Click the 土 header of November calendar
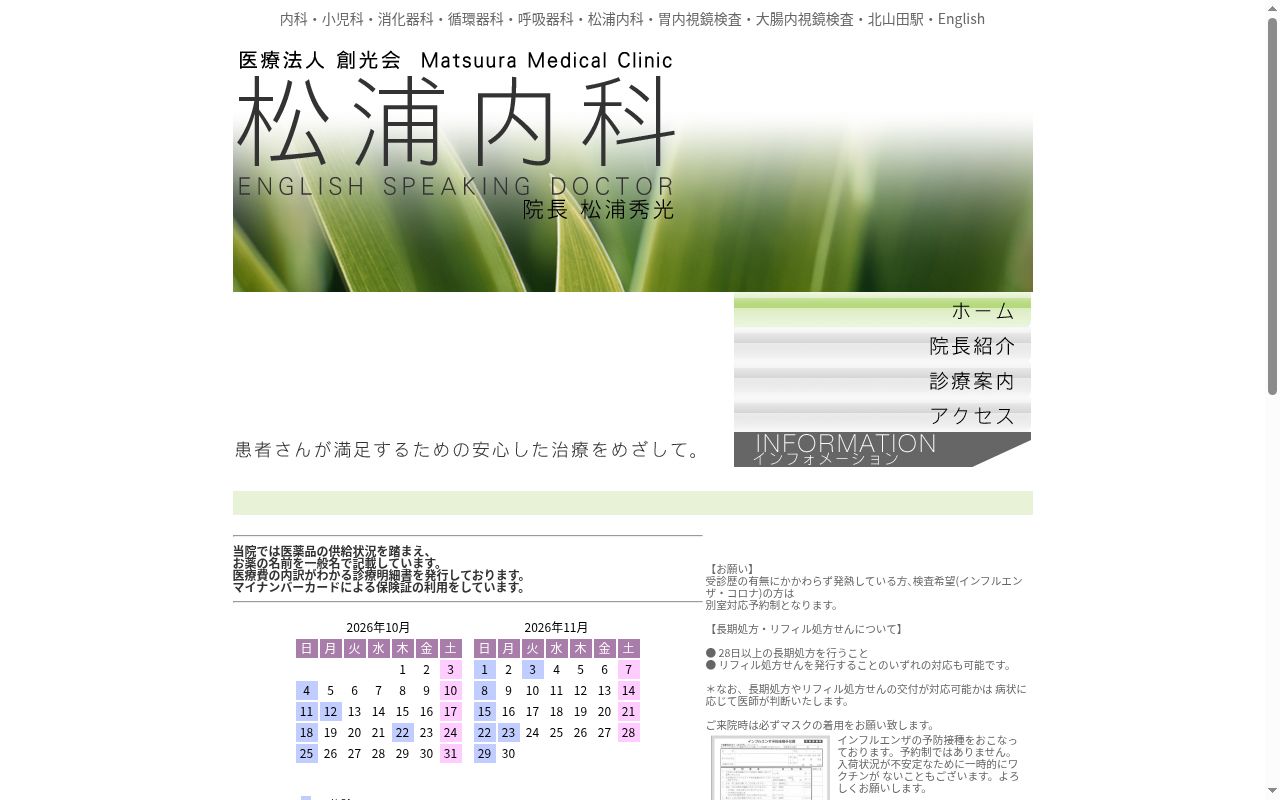Viewport: 1280px width, 800px height. pyautogui.click(x=628, y=649)
